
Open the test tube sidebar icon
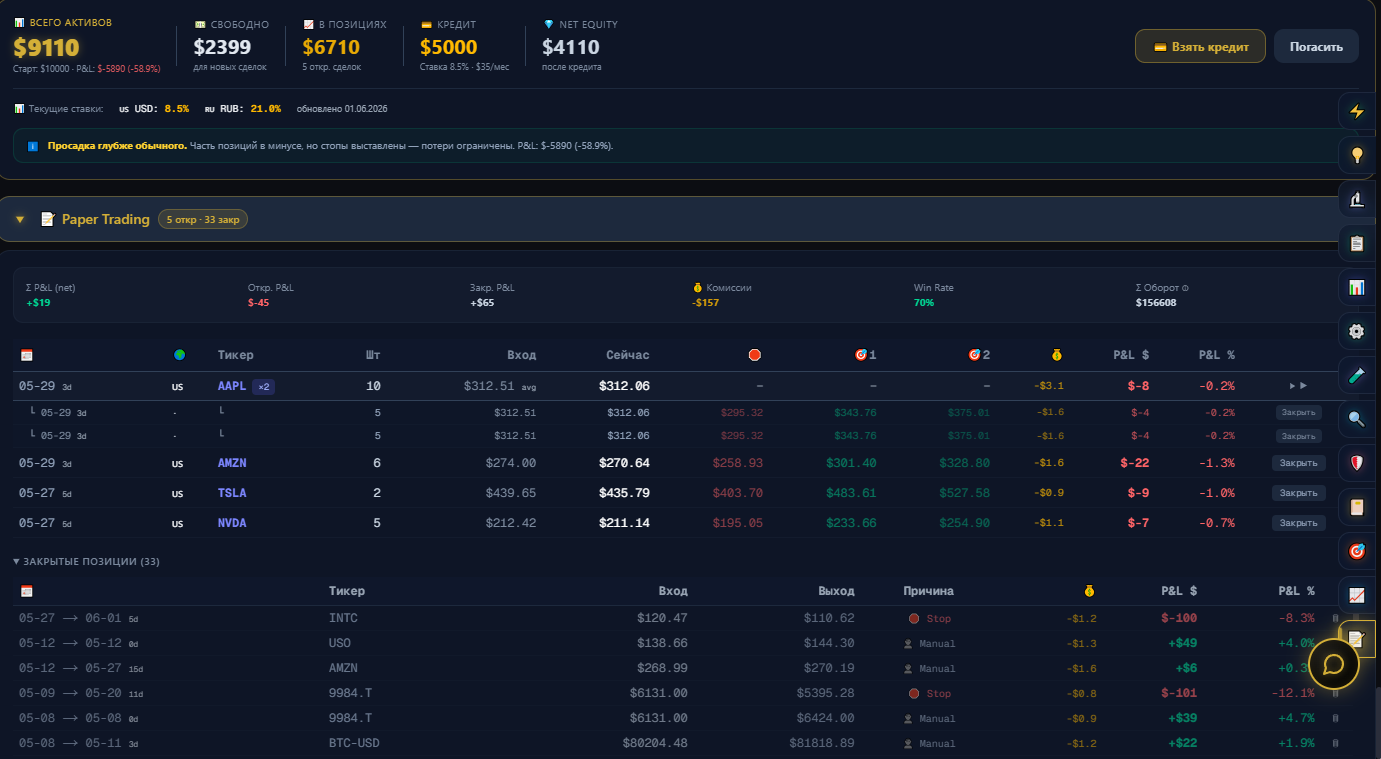coord(1357,375)
